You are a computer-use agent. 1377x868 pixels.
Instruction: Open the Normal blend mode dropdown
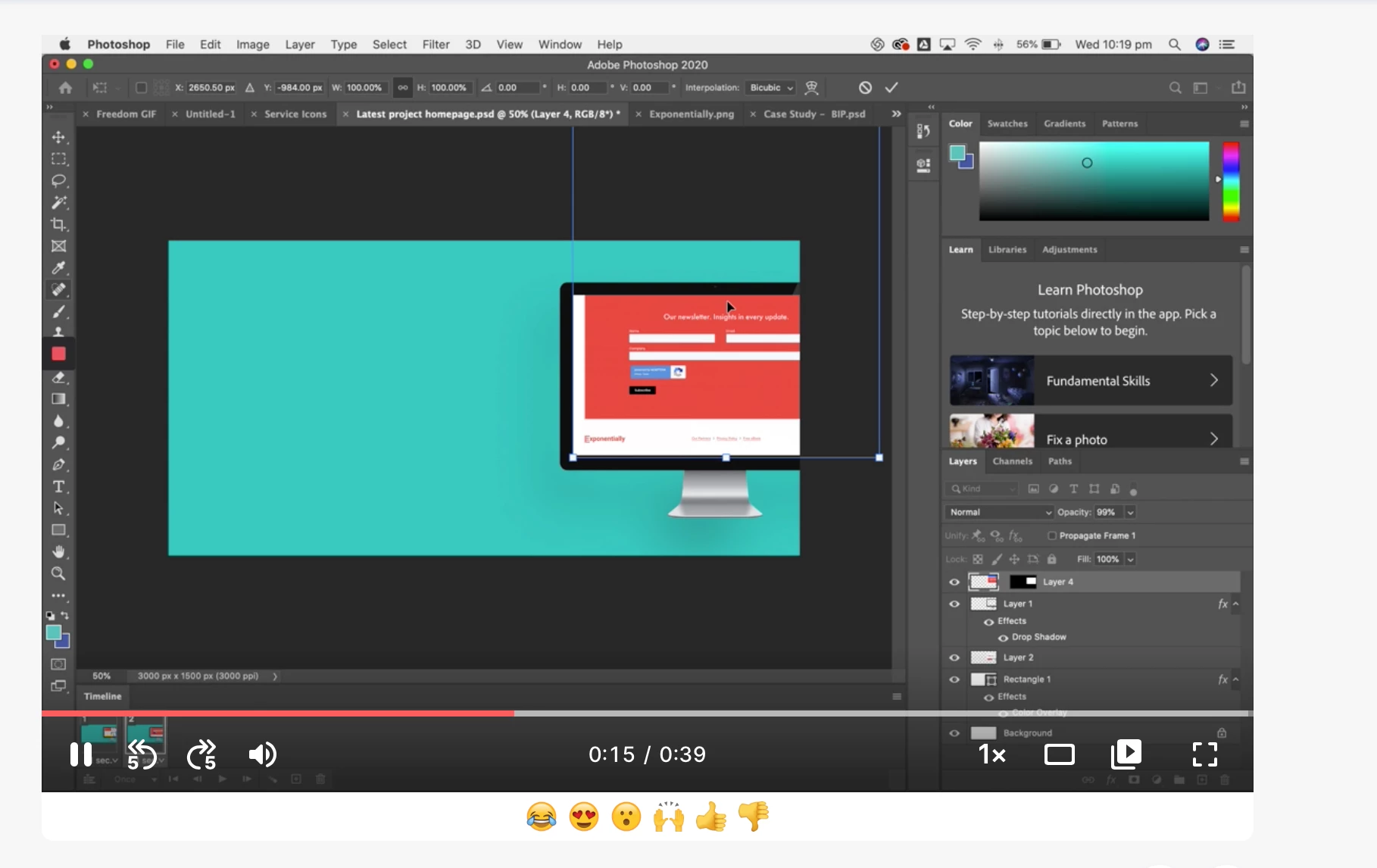pos(1000,513)
